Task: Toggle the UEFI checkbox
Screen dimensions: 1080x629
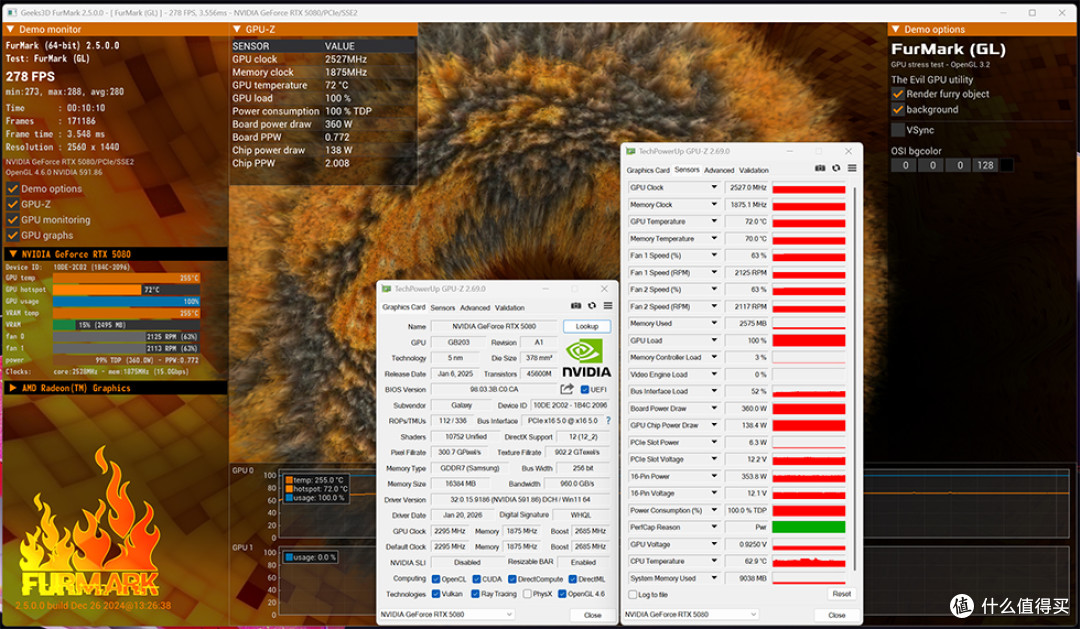Action: tap(585, 390)
